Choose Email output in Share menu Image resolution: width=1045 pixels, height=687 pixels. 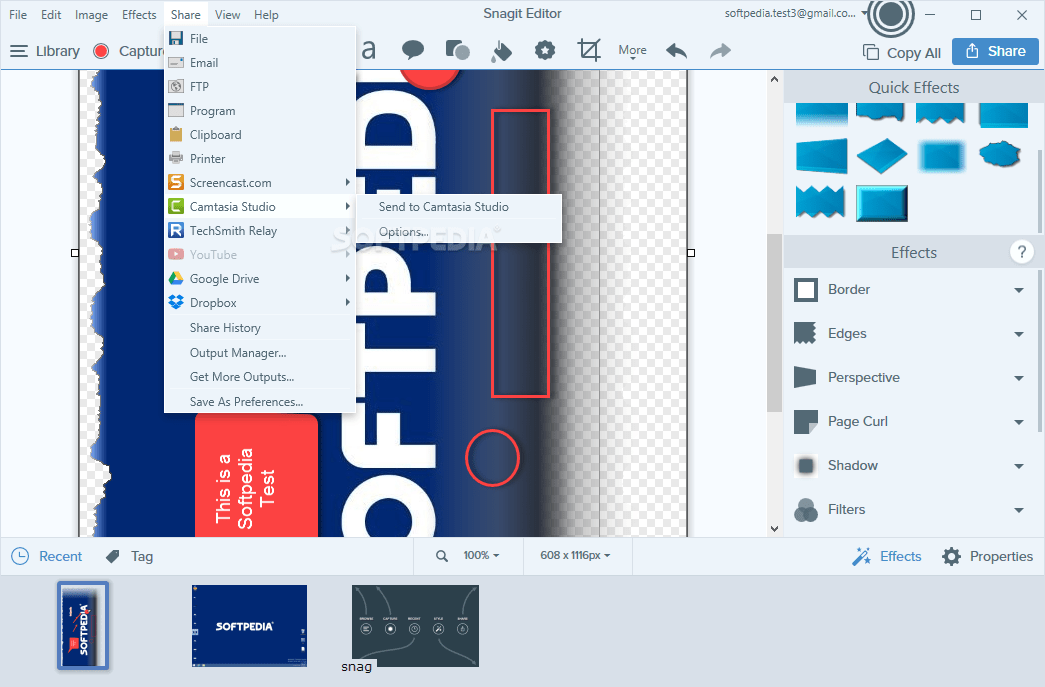(260, 63)
